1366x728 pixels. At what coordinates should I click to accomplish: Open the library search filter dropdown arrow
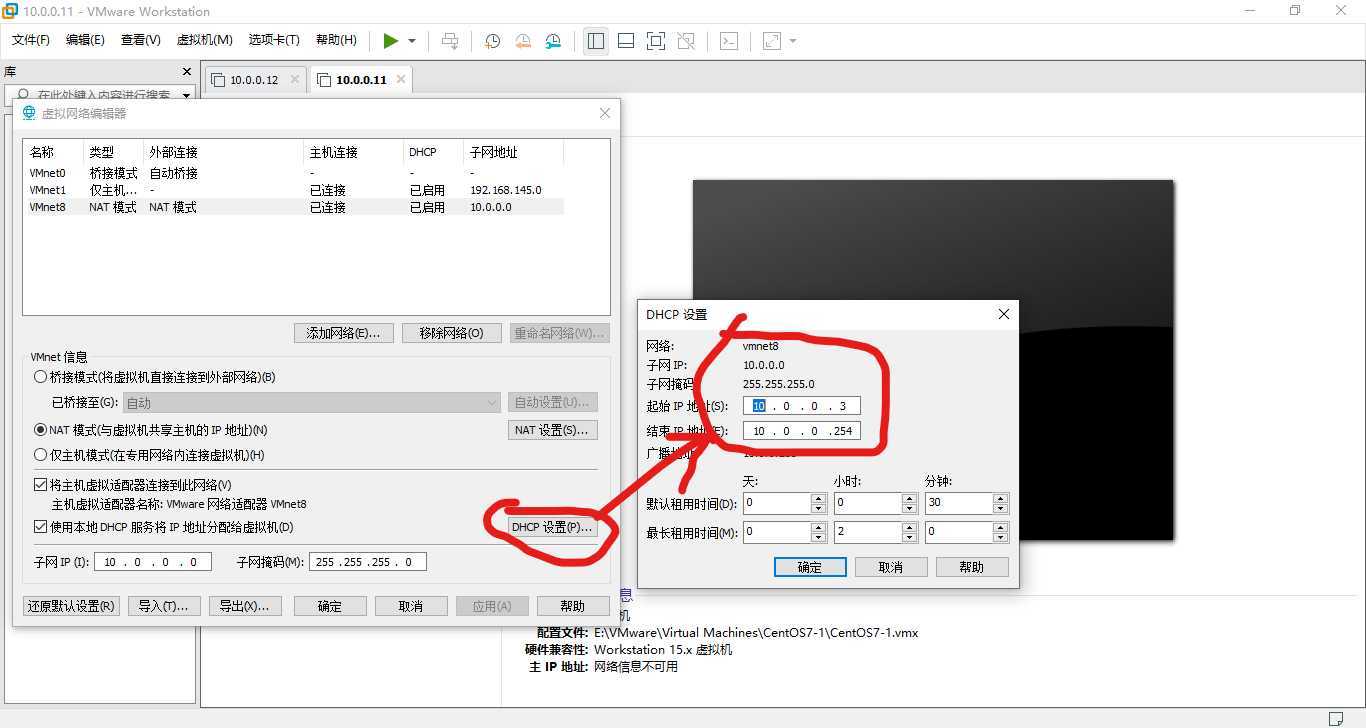(186, 95)
